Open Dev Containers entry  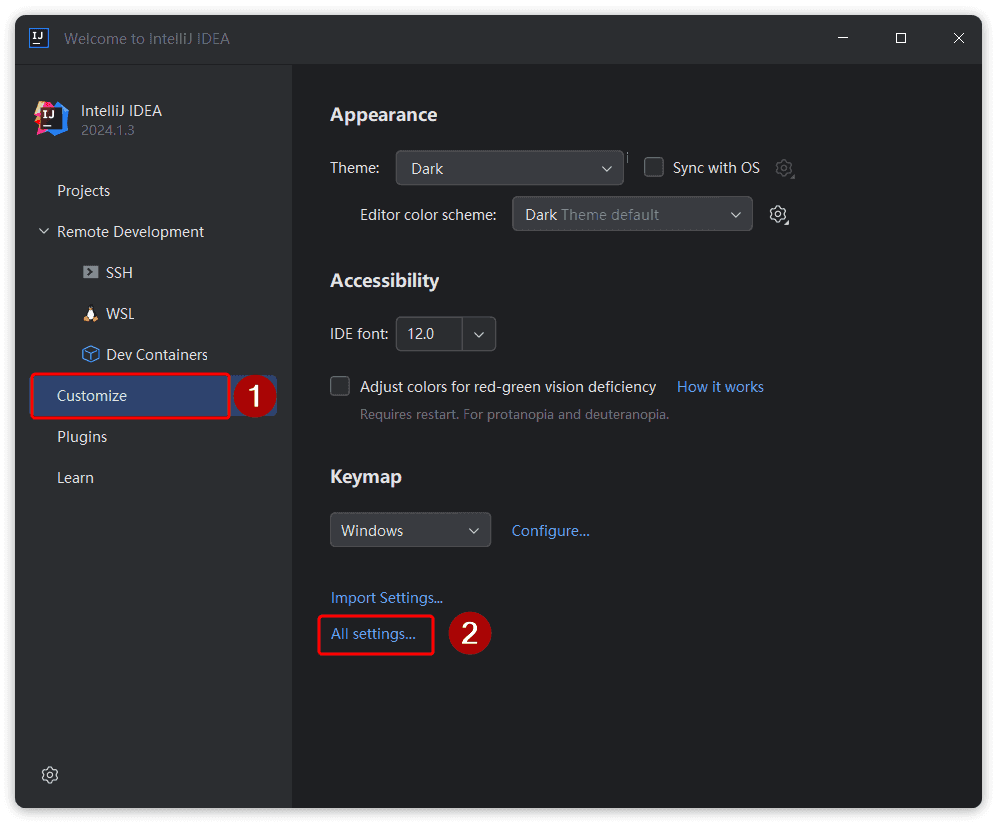click(157, 355)
